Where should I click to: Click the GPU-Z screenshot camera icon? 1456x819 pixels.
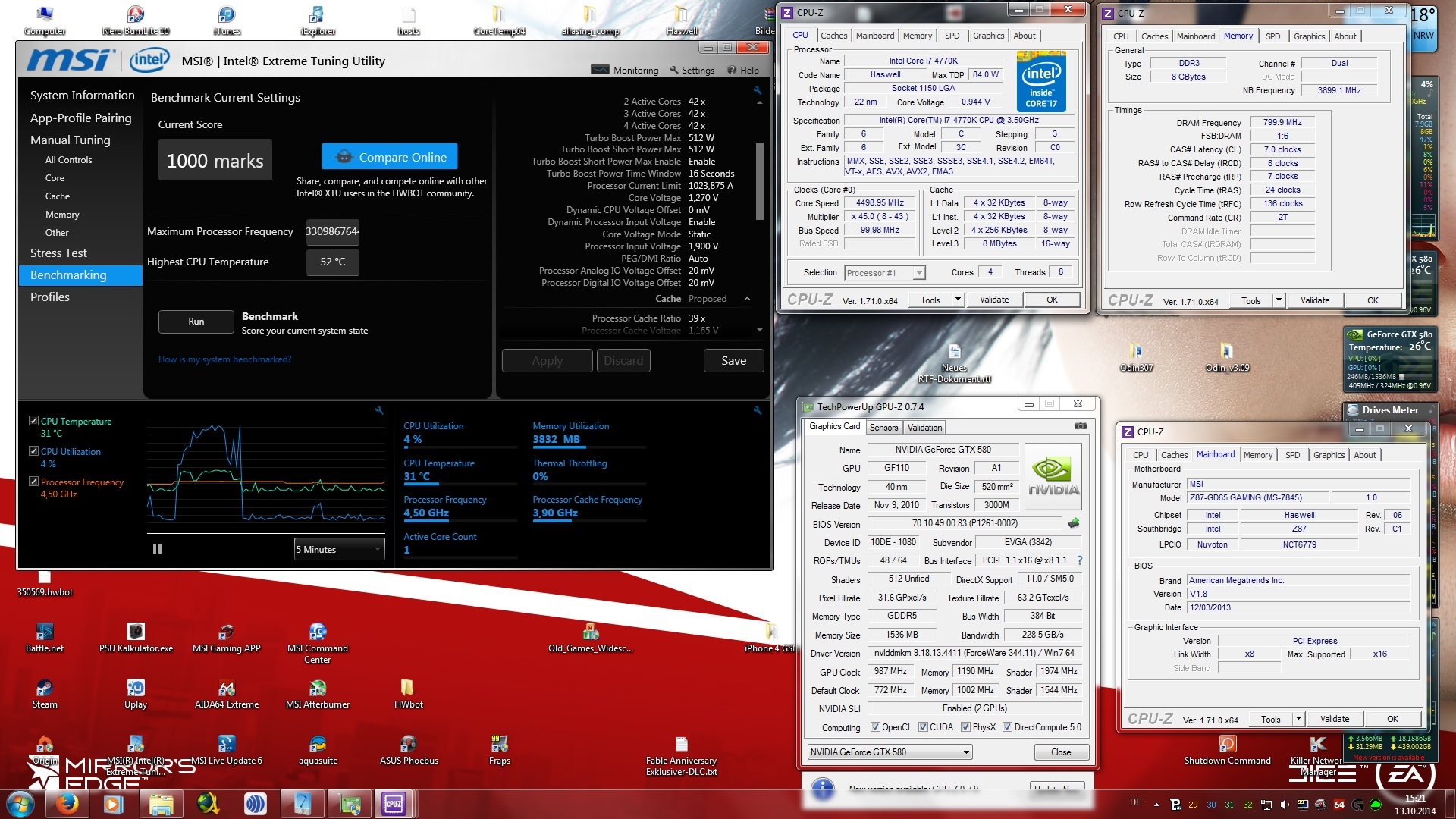pyautogui.click(x=1081, y=426)
